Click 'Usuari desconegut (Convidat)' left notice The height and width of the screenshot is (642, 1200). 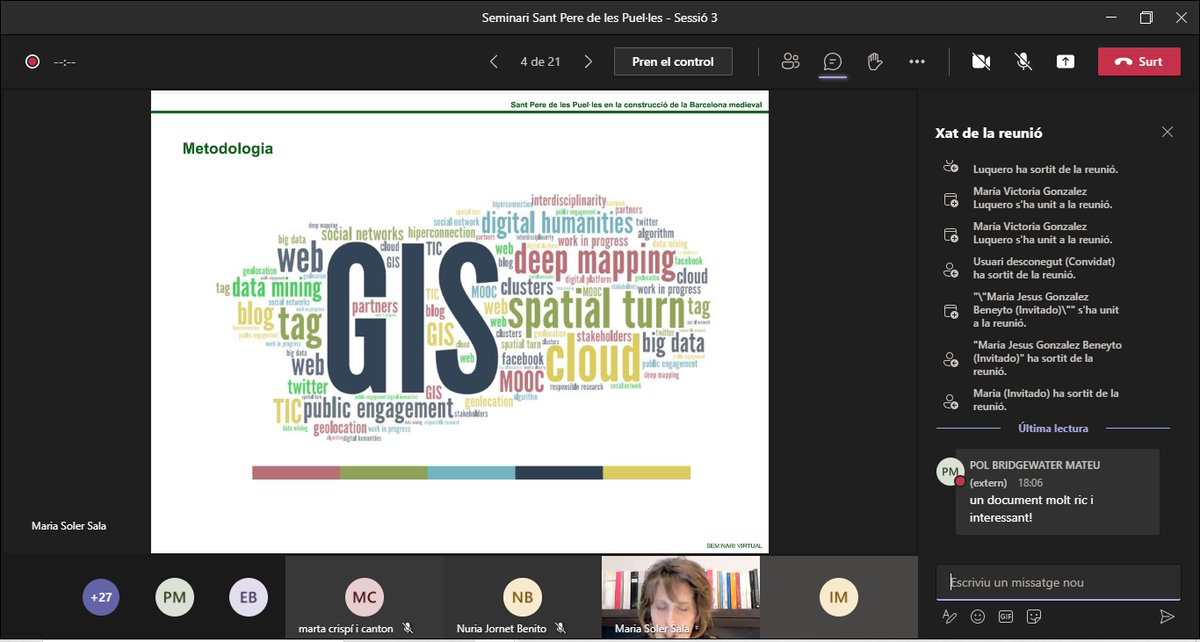1044,268
